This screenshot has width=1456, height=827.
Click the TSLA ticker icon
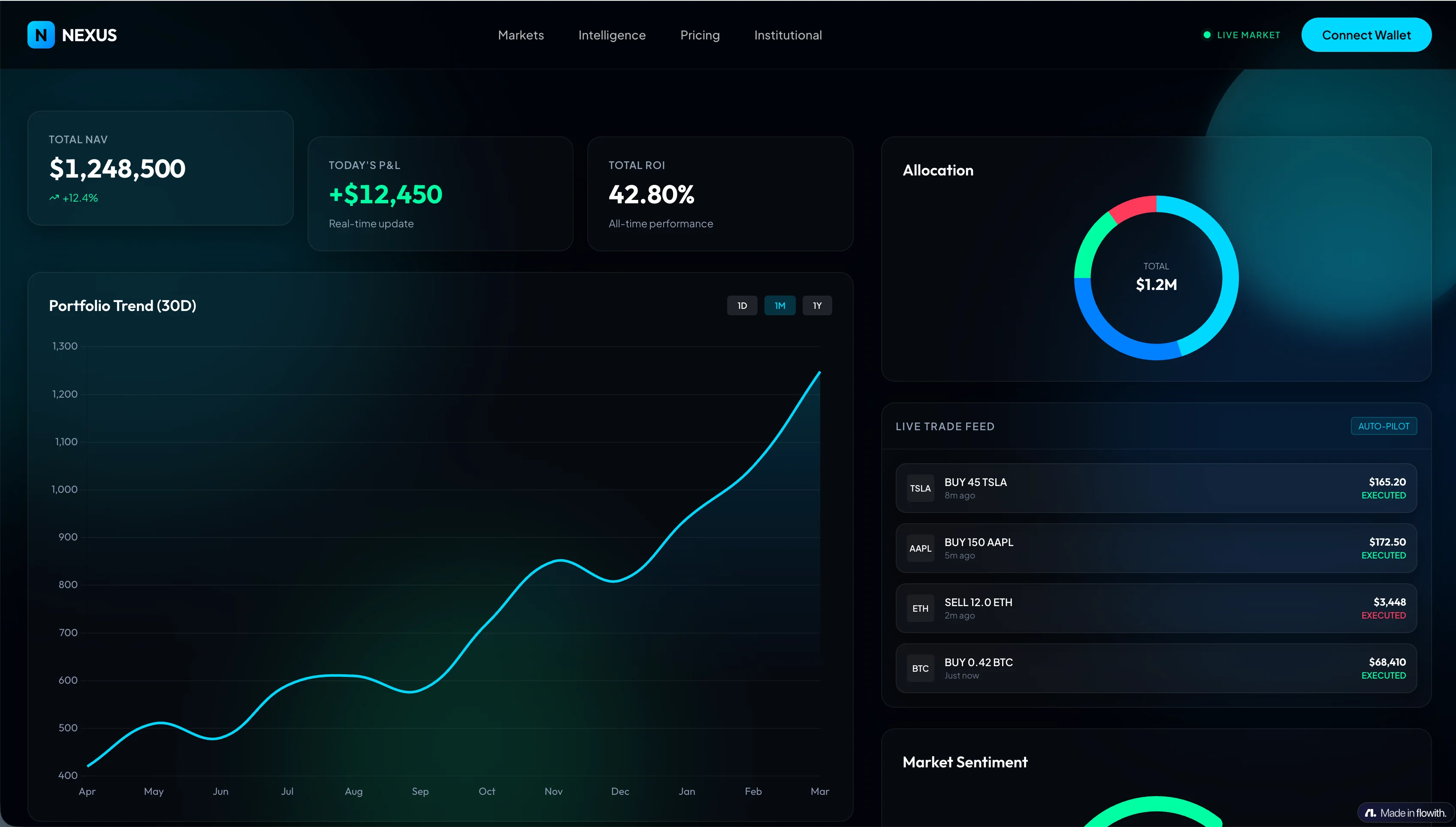coord(920,489)
